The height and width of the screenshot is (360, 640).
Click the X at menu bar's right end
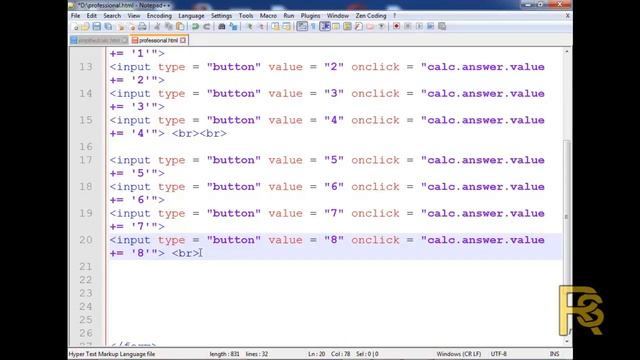coord(567,16)
